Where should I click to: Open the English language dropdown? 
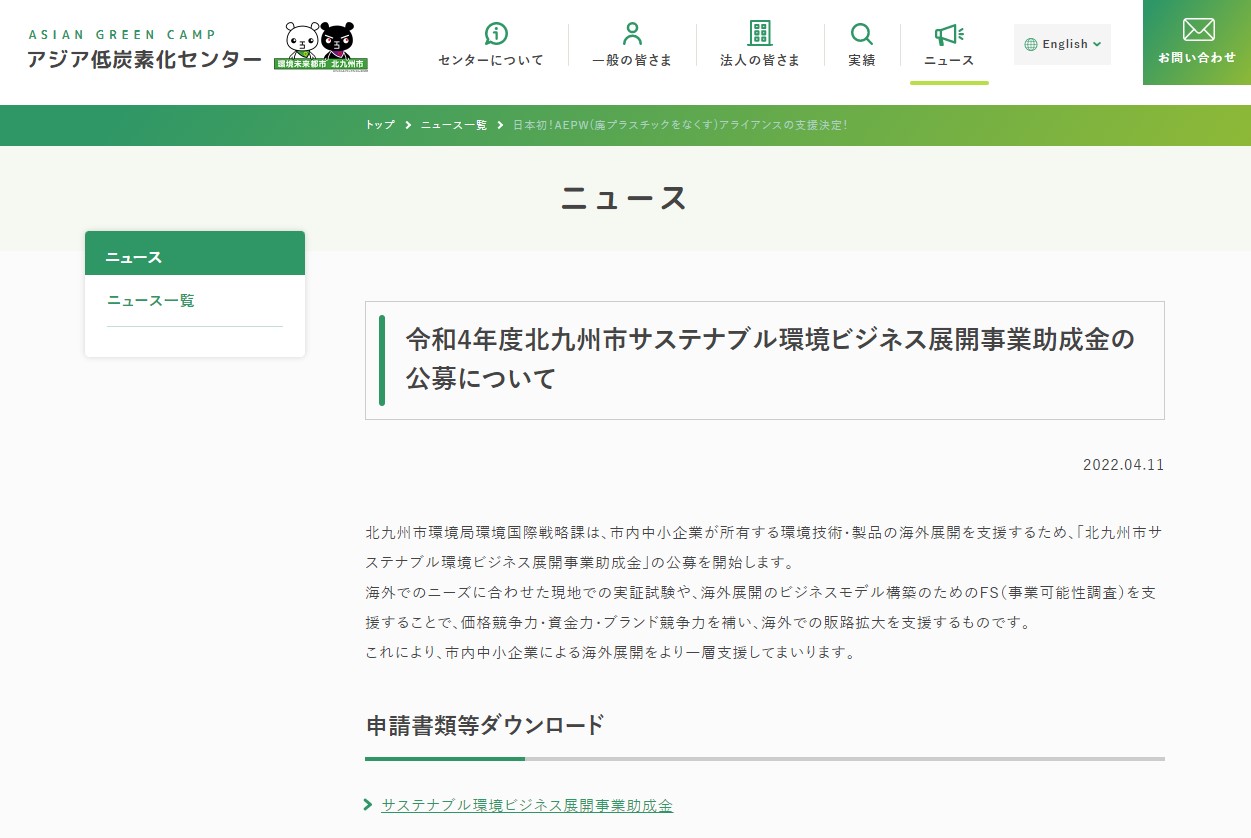(1062, 44)
